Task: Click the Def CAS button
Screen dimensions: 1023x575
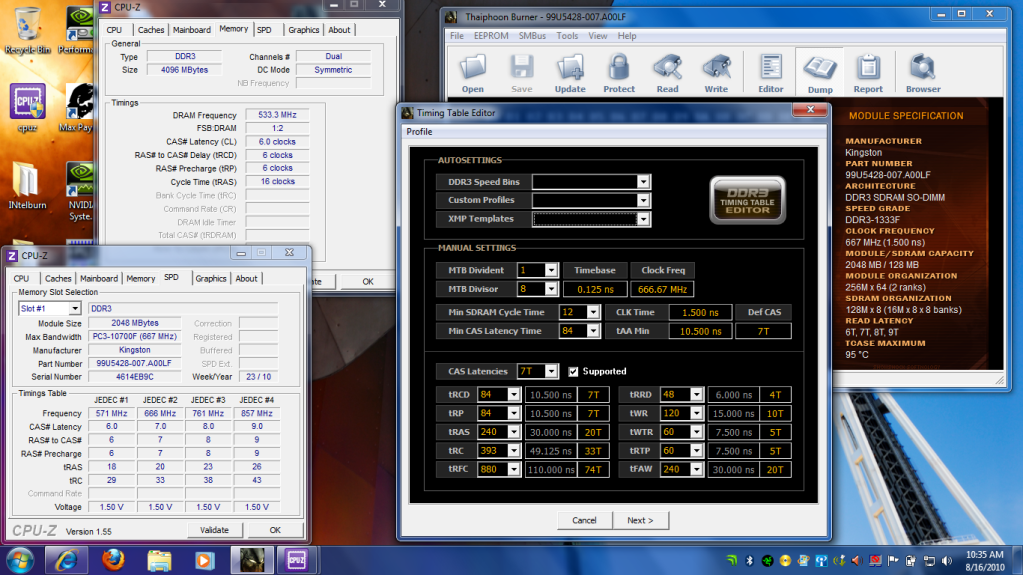Action: pos(764,313)
